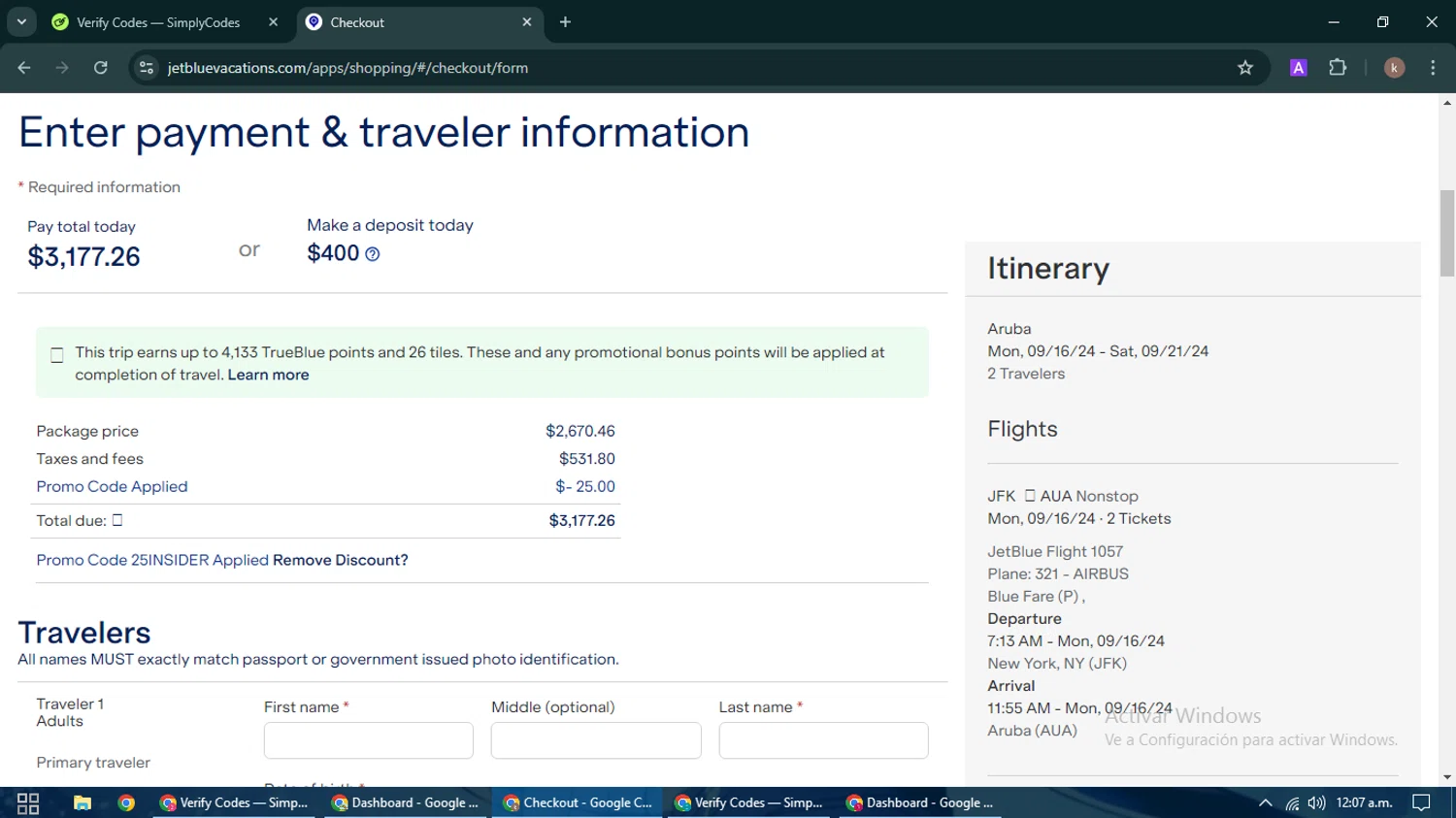The image size is (1456, 818).
Task: Open the pinned Chrome taskbar icon
Action: [126, 803]
